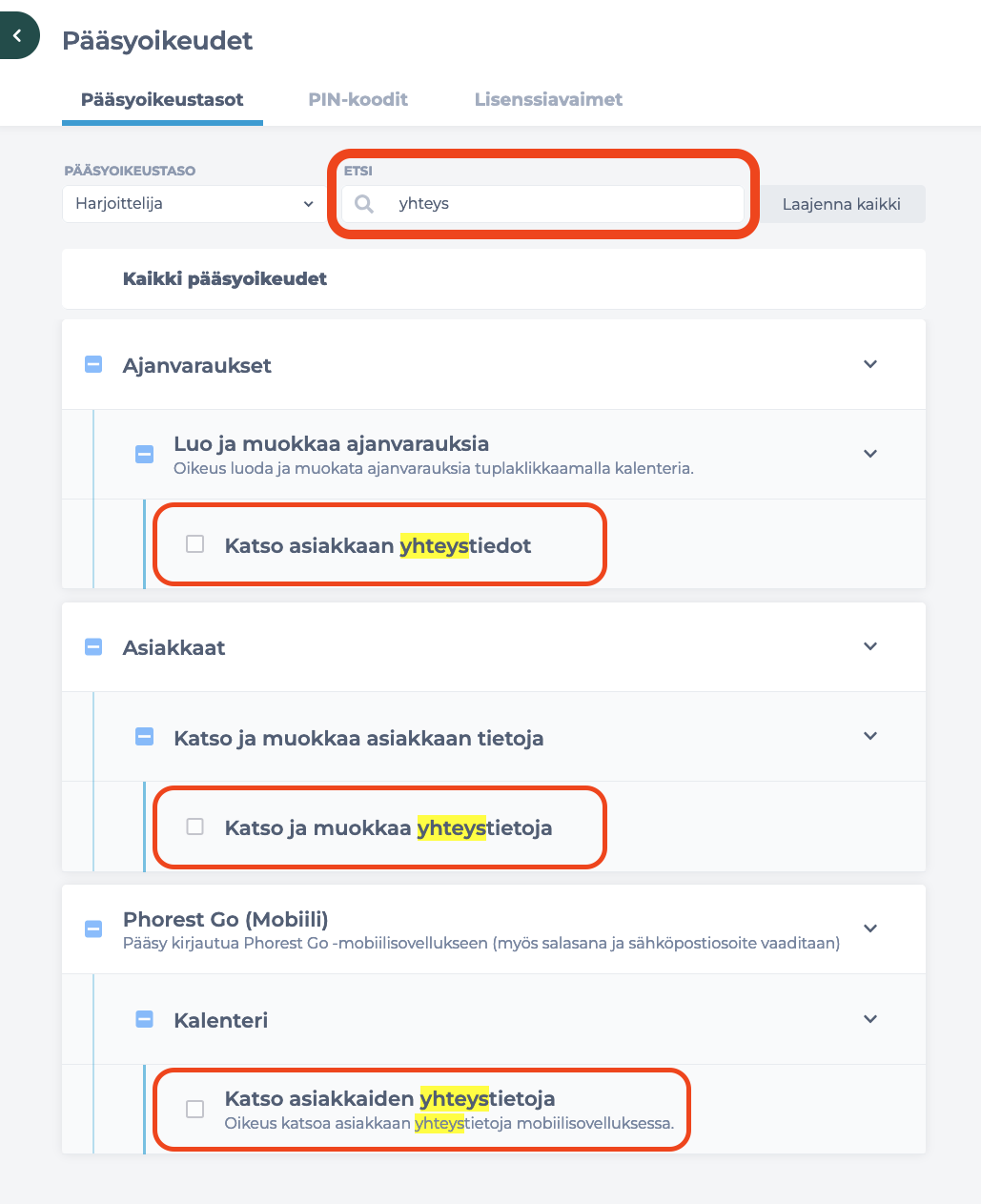Screen dimensions: 981x1204
Task: Toggle the Phorest Go (Mobiili) partial-selection box
Action: (93, 929)
